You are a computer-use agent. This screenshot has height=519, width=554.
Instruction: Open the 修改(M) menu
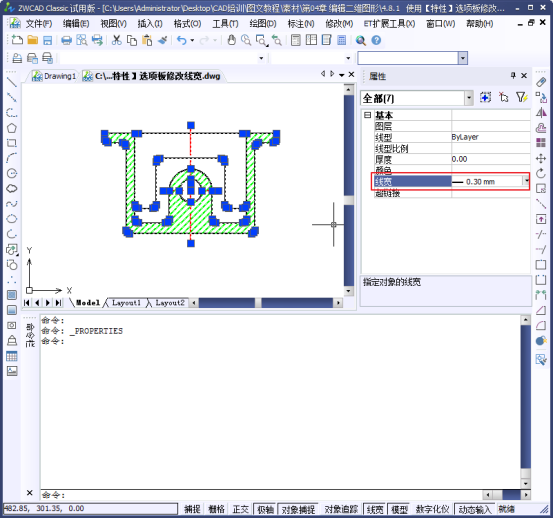click(339, 24)
